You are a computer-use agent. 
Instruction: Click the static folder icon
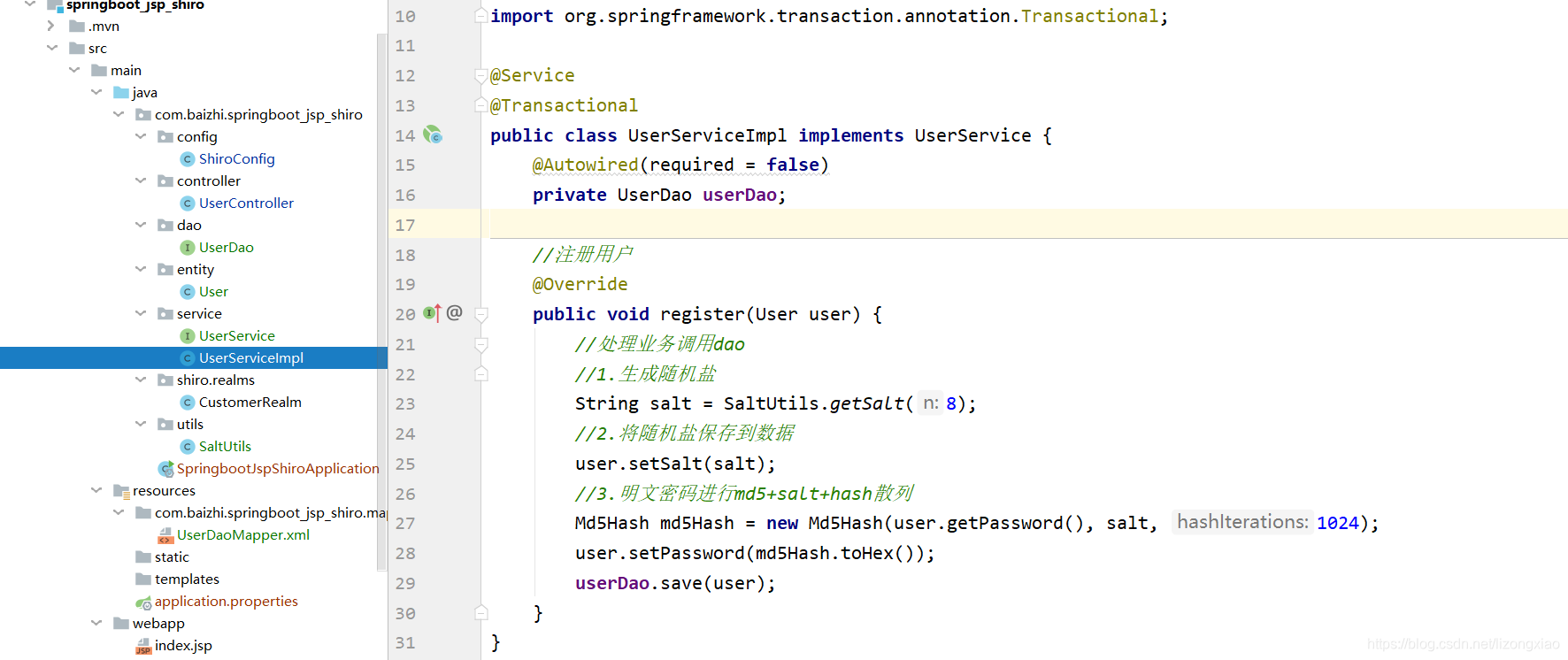[x=143, y=557]
